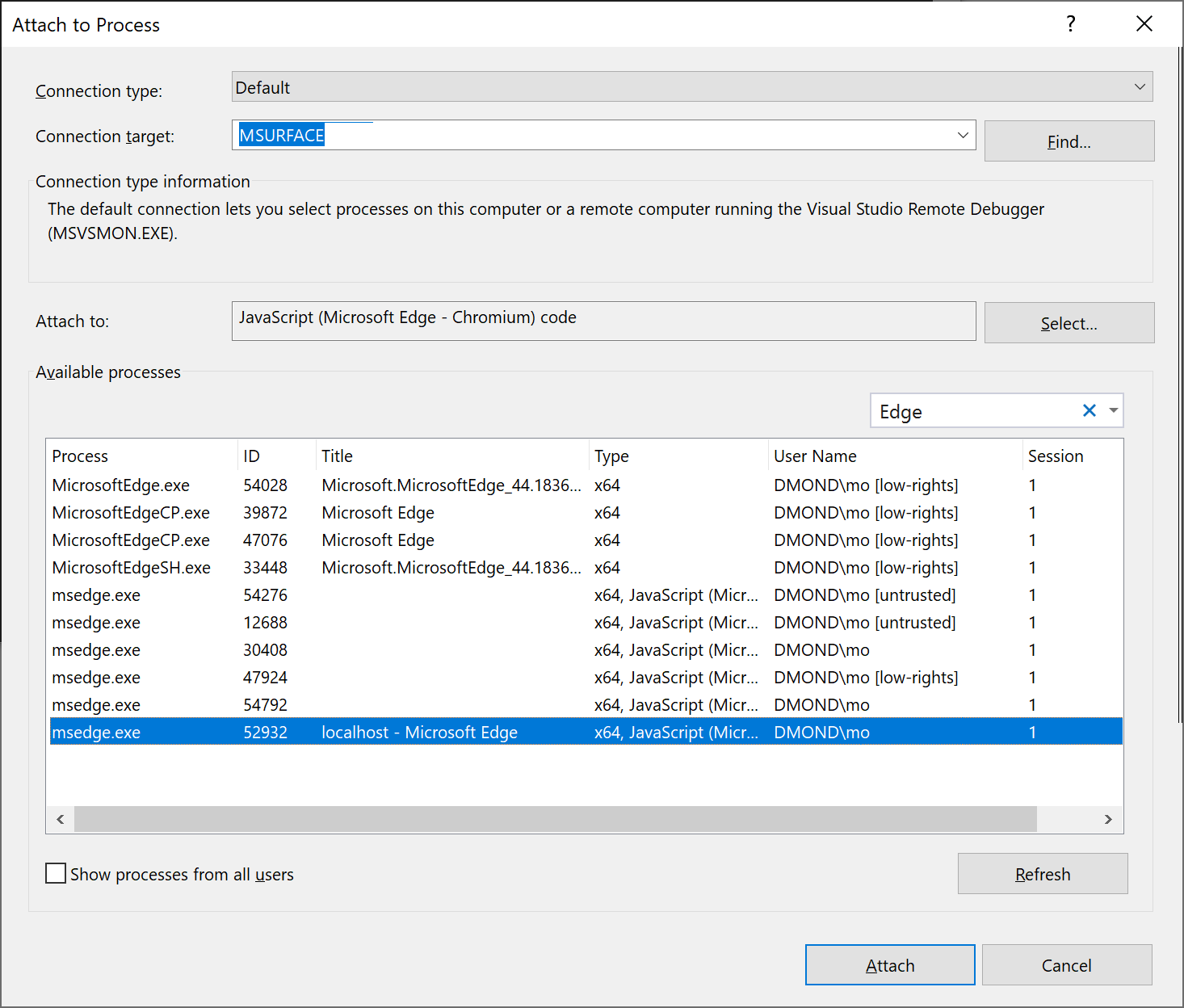The height and width of the screenshot is (1008, 1184).
Task: Expand the Connection target dropdown arrow
Action: point(962,135)
